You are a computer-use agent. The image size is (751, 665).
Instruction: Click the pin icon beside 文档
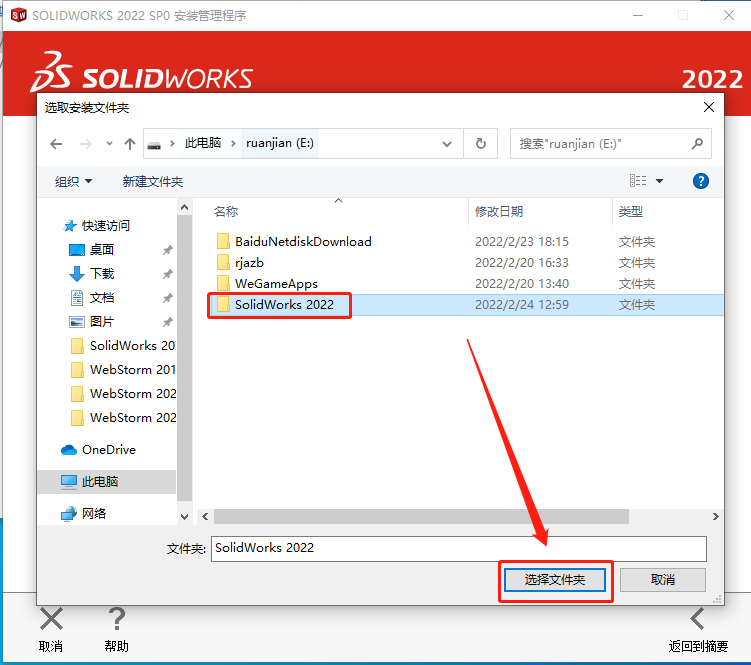coord(167,298)
